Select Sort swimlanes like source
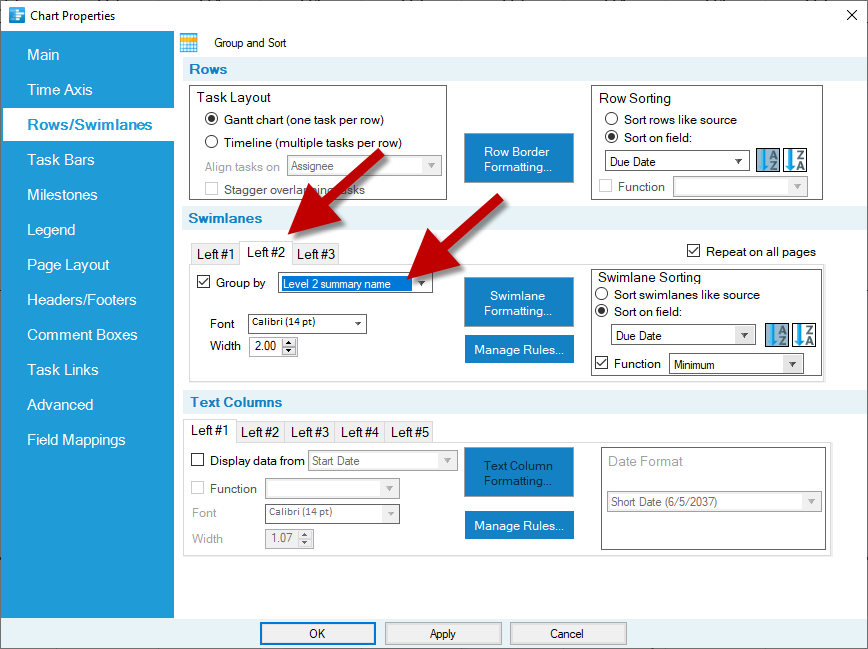Screen dimensions: 868x649 pos(602,294)
